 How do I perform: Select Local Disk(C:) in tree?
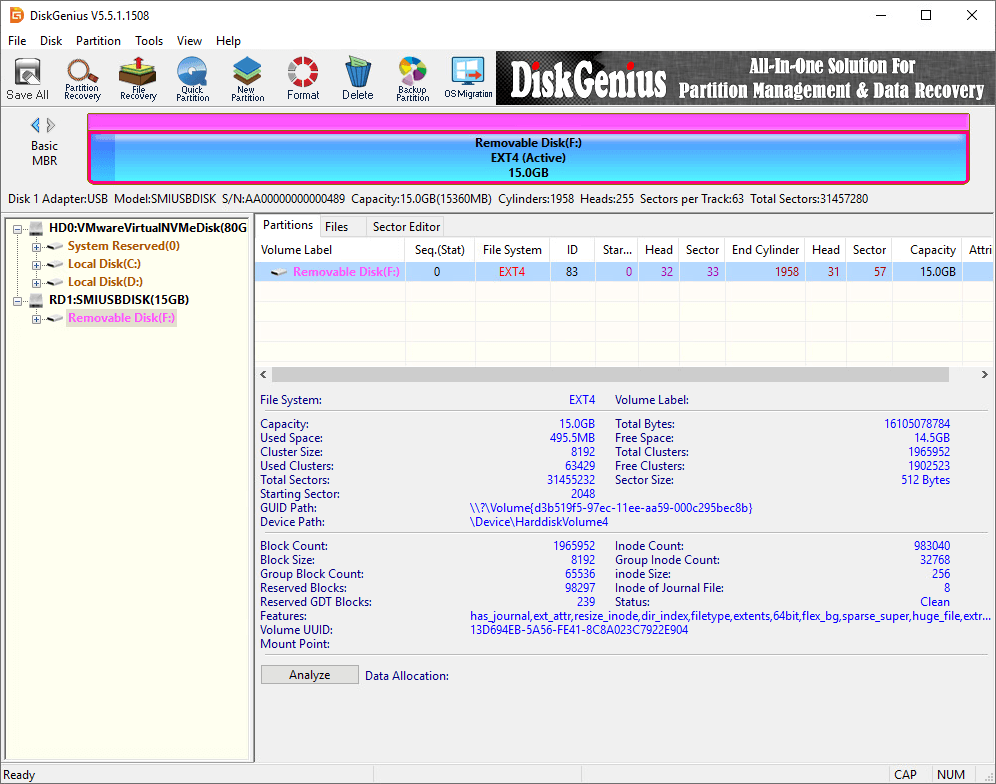(104, 264)
